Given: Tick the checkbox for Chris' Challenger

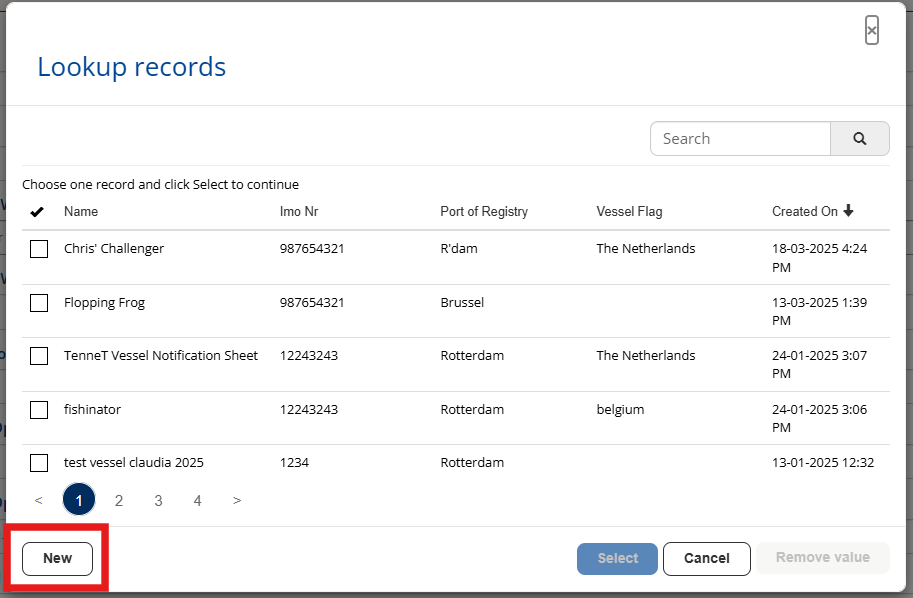Looking at the screenshot, I should [39, 249].
